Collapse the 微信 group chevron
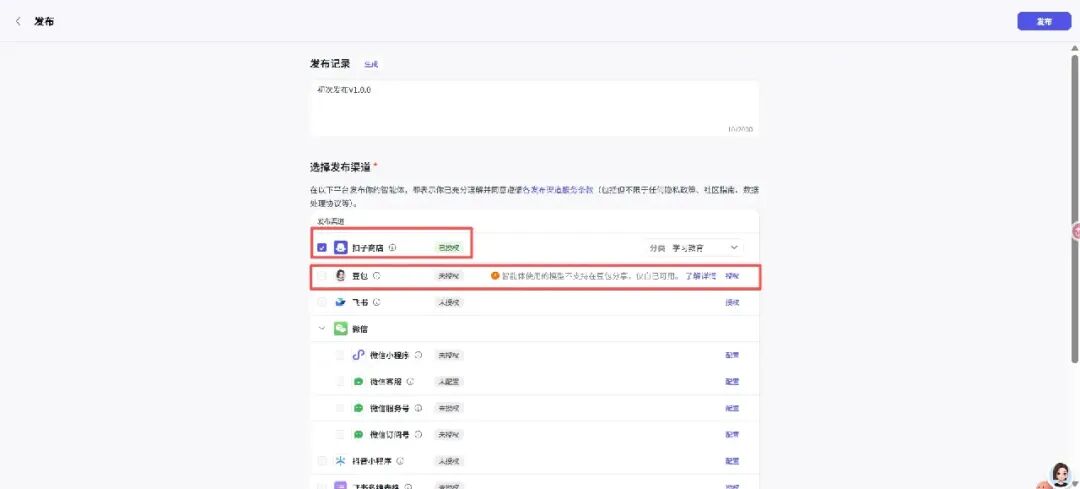Screen dimensions: 1080x489 [322, 329]
